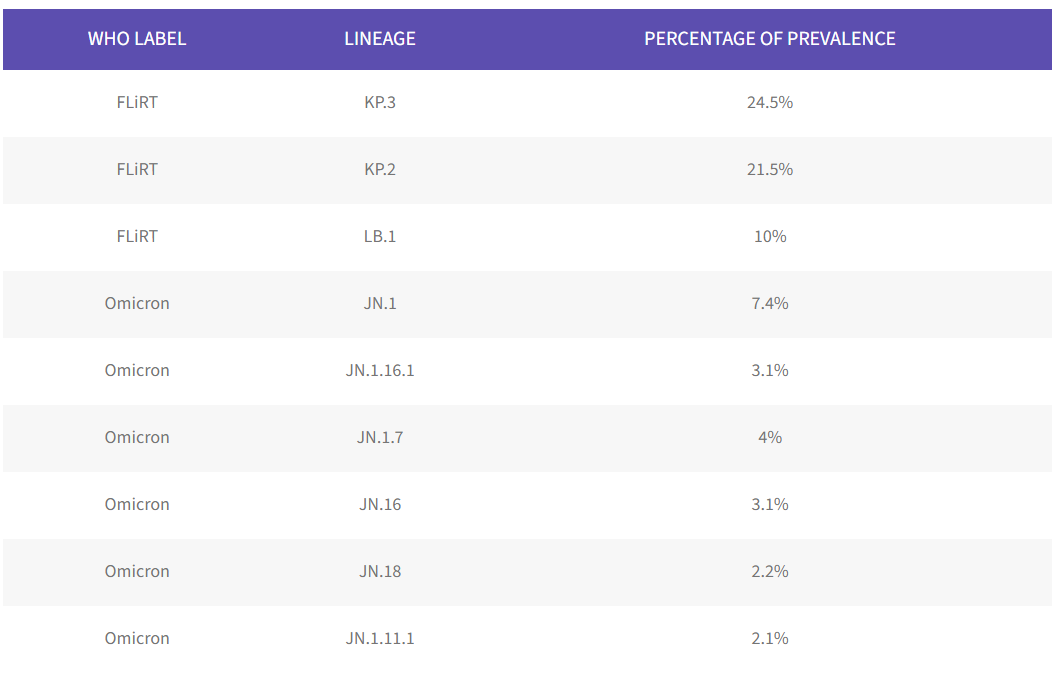Viewport: 1057px width, 677px height.
Task: Click the FLiRT label in the KP.3 row
Action: tap(137, 102)
